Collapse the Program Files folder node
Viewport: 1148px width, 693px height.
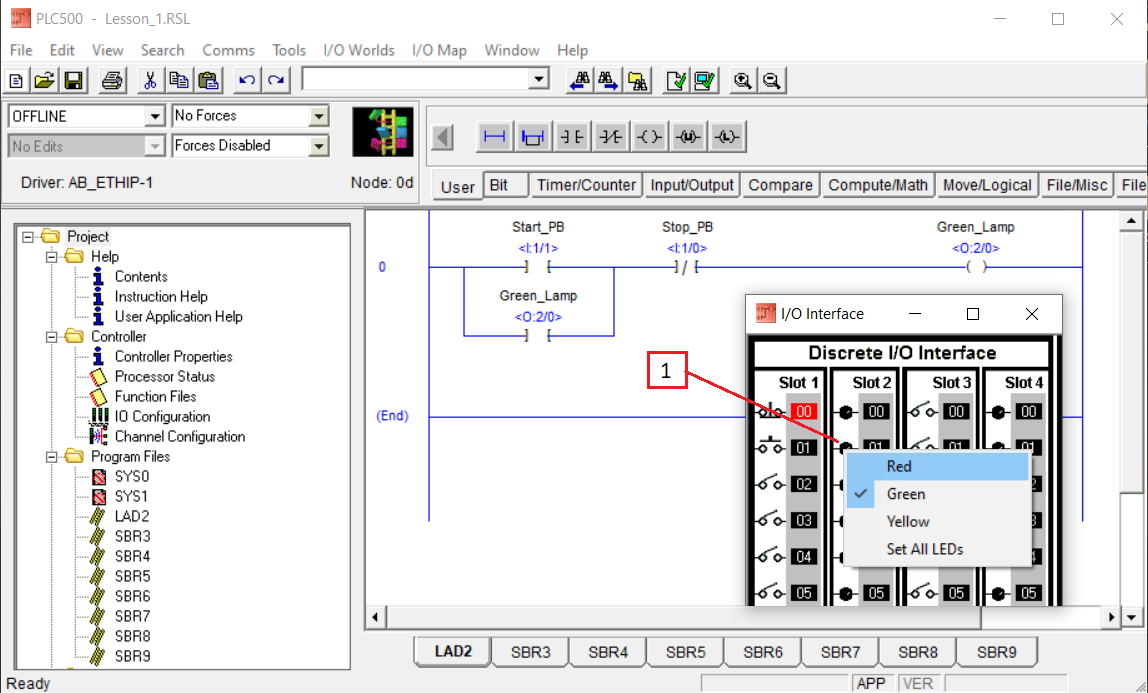[52, 457]
